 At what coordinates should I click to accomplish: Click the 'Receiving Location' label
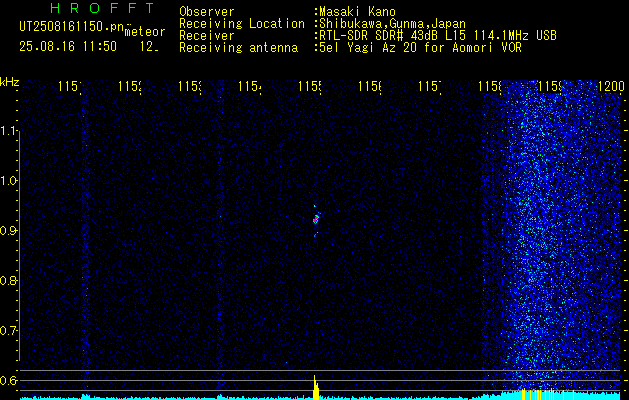[242, 24]
